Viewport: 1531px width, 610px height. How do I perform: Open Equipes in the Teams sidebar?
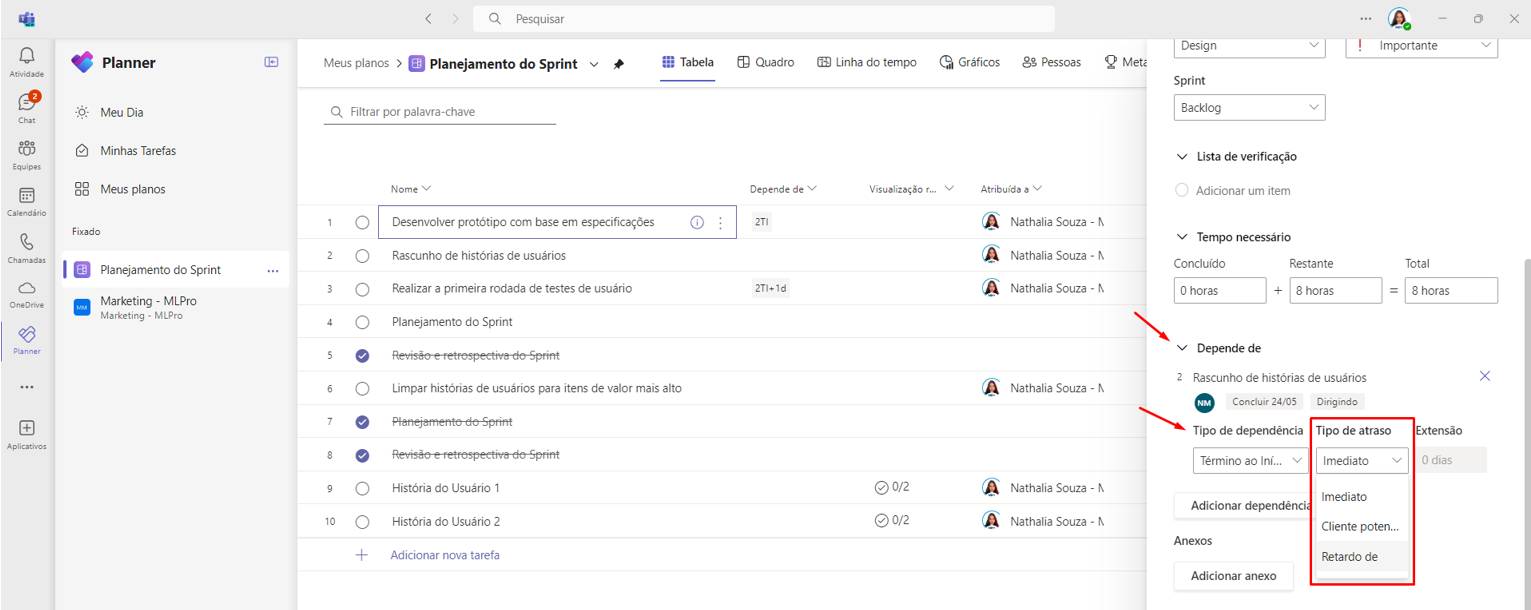coord(27,154)
